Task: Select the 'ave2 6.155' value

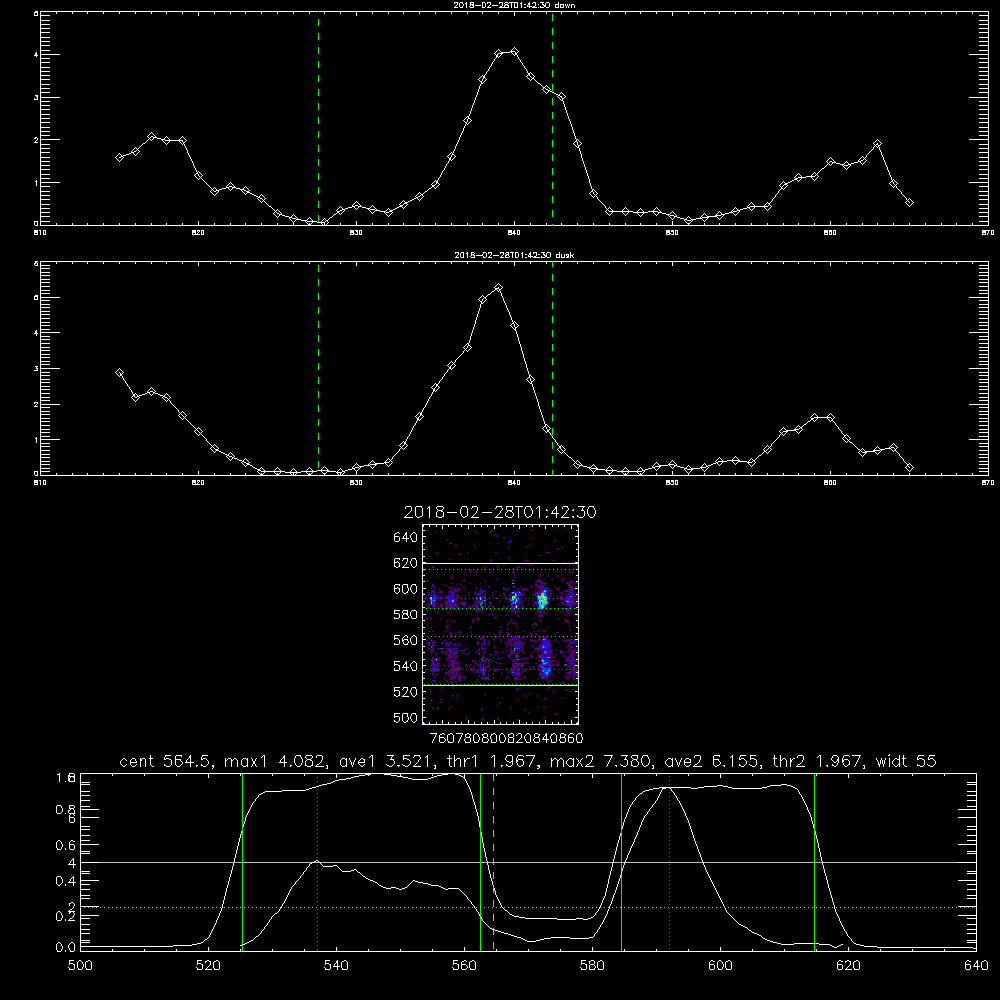Action: pos(711,761)
